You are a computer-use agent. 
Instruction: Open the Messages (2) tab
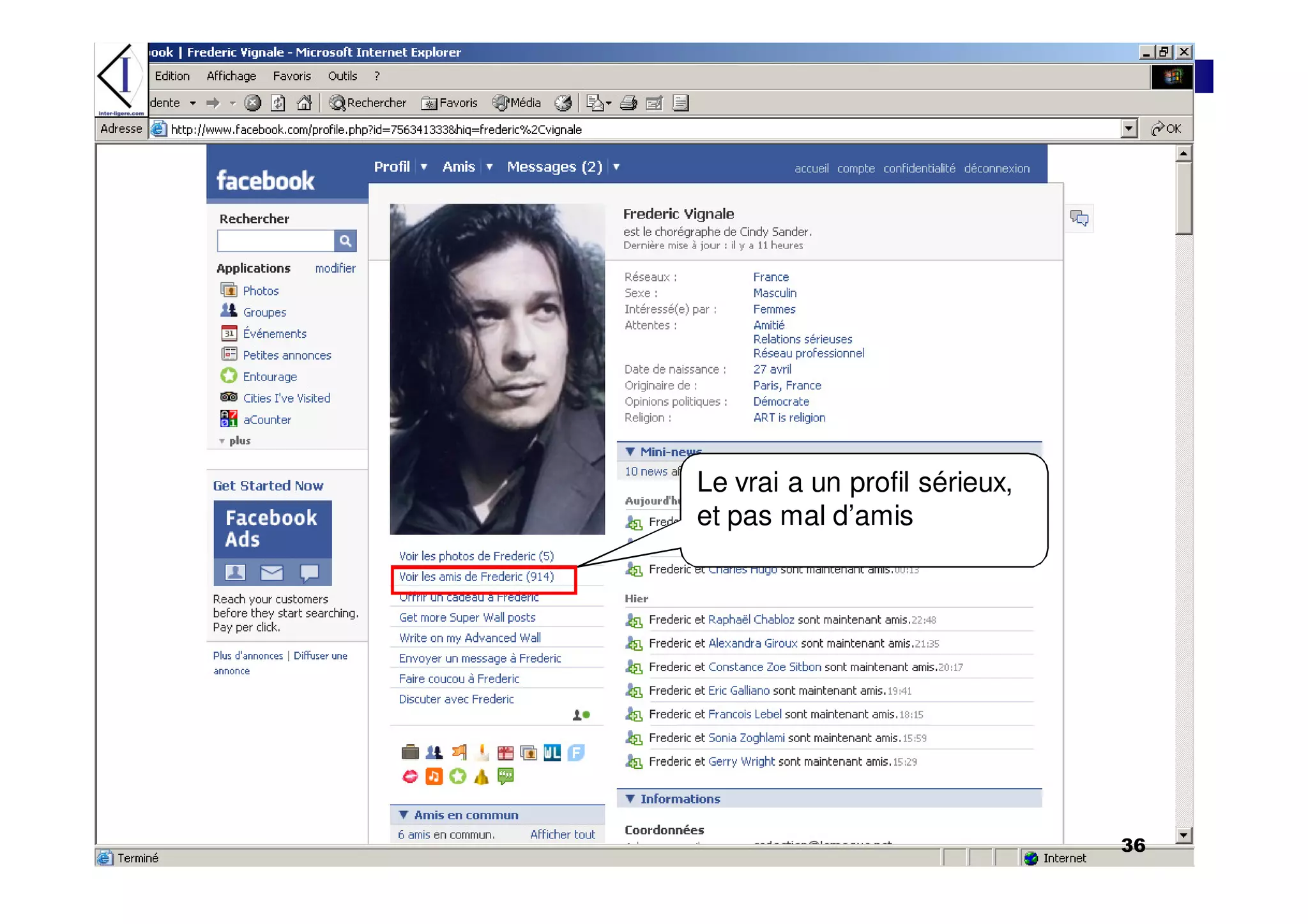click(554, 167)
